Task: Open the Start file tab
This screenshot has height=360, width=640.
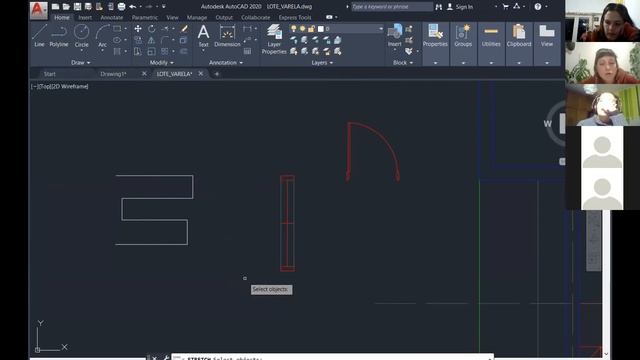Action: click(49, 74)
